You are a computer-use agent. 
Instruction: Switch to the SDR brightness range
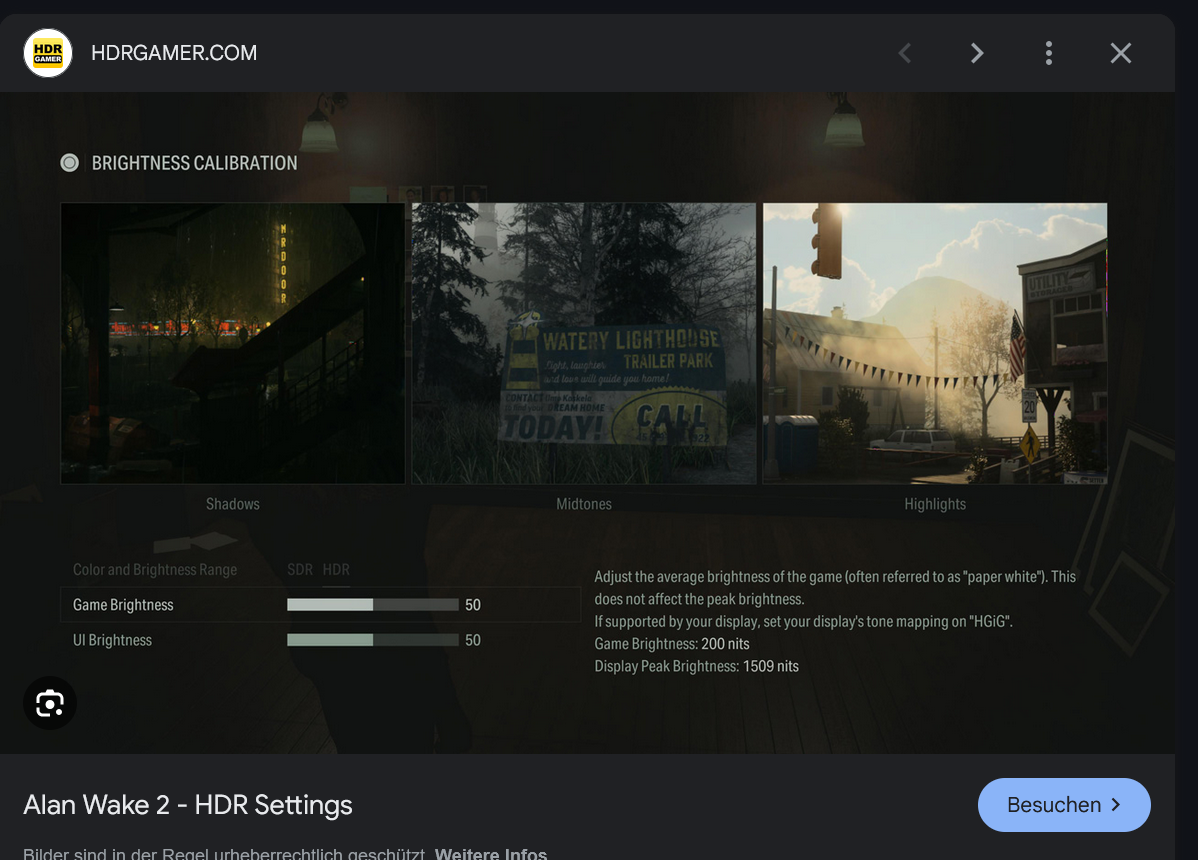300,569
